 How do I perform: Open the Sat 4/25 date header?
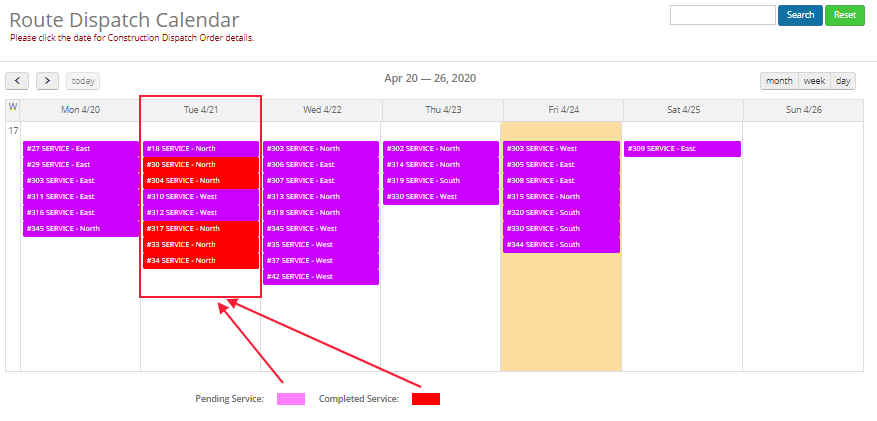coord(683,110)
